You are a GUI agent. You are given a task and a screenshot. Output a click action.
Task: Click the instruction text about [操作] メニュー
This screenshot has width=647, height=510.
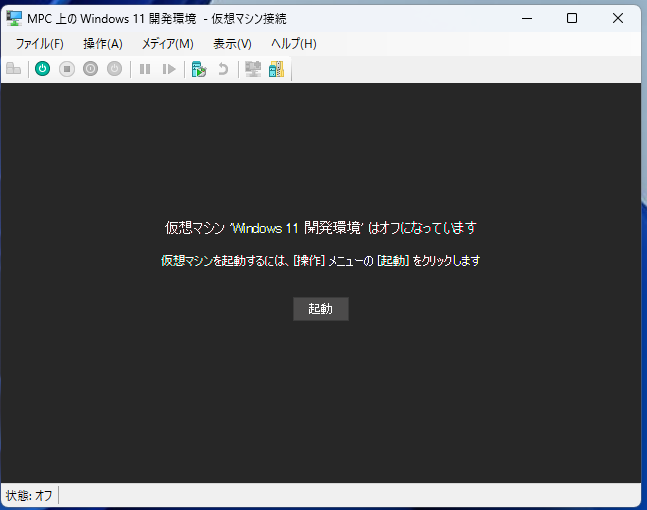pos(321,261)
